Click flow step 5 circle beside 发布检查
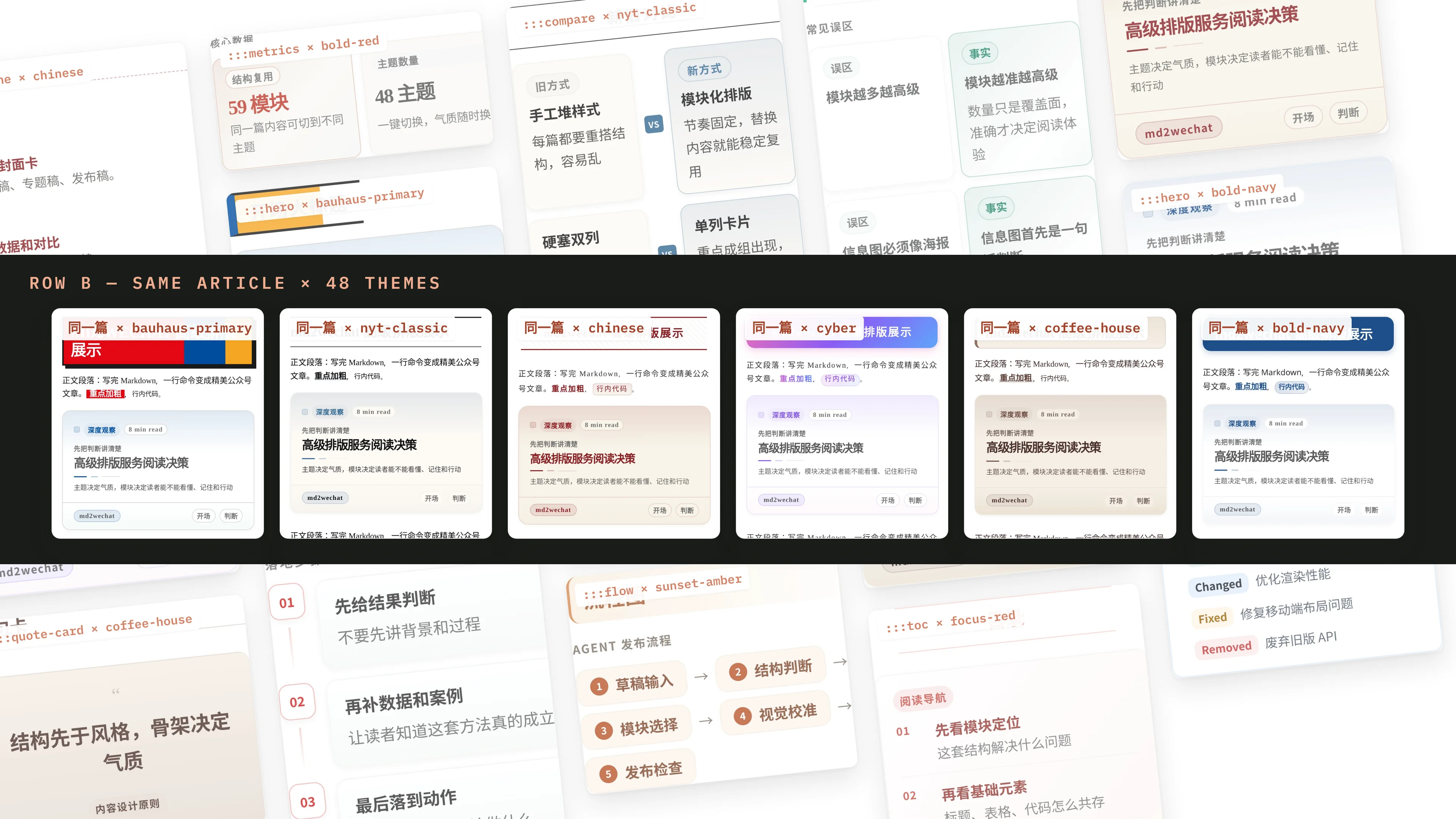Viewport: 1456px width, 819px height. pyautogui.click(x=608, y=774)
